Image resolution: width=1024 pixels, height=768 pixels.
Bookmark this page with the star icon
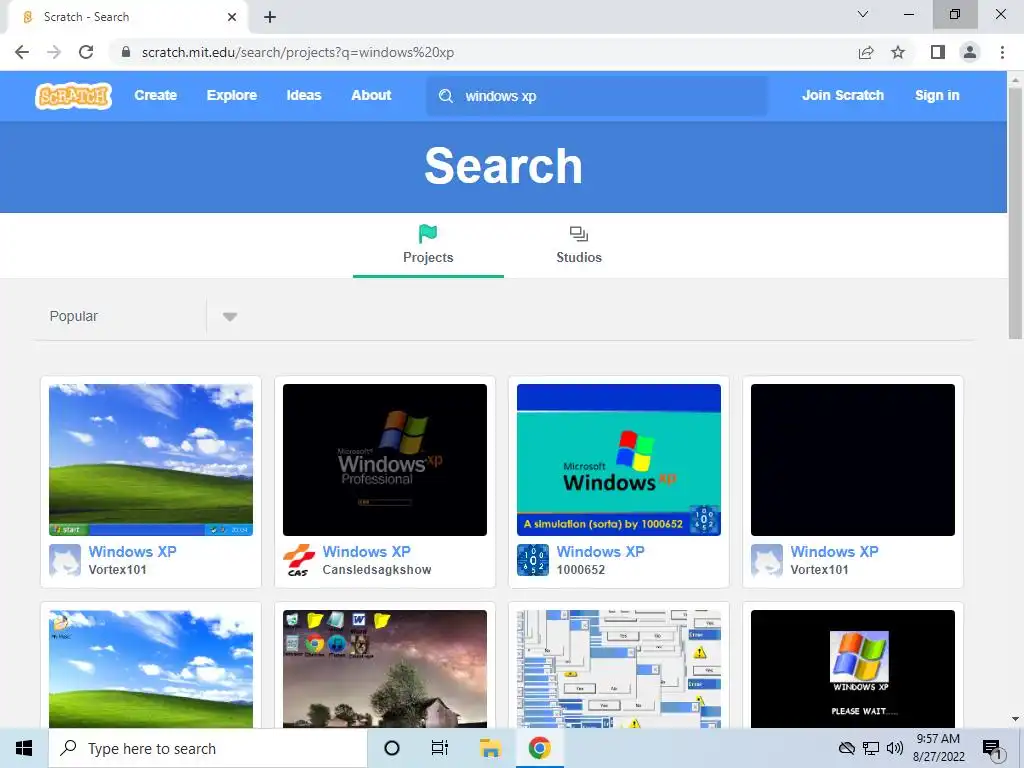tap(898, 52)
